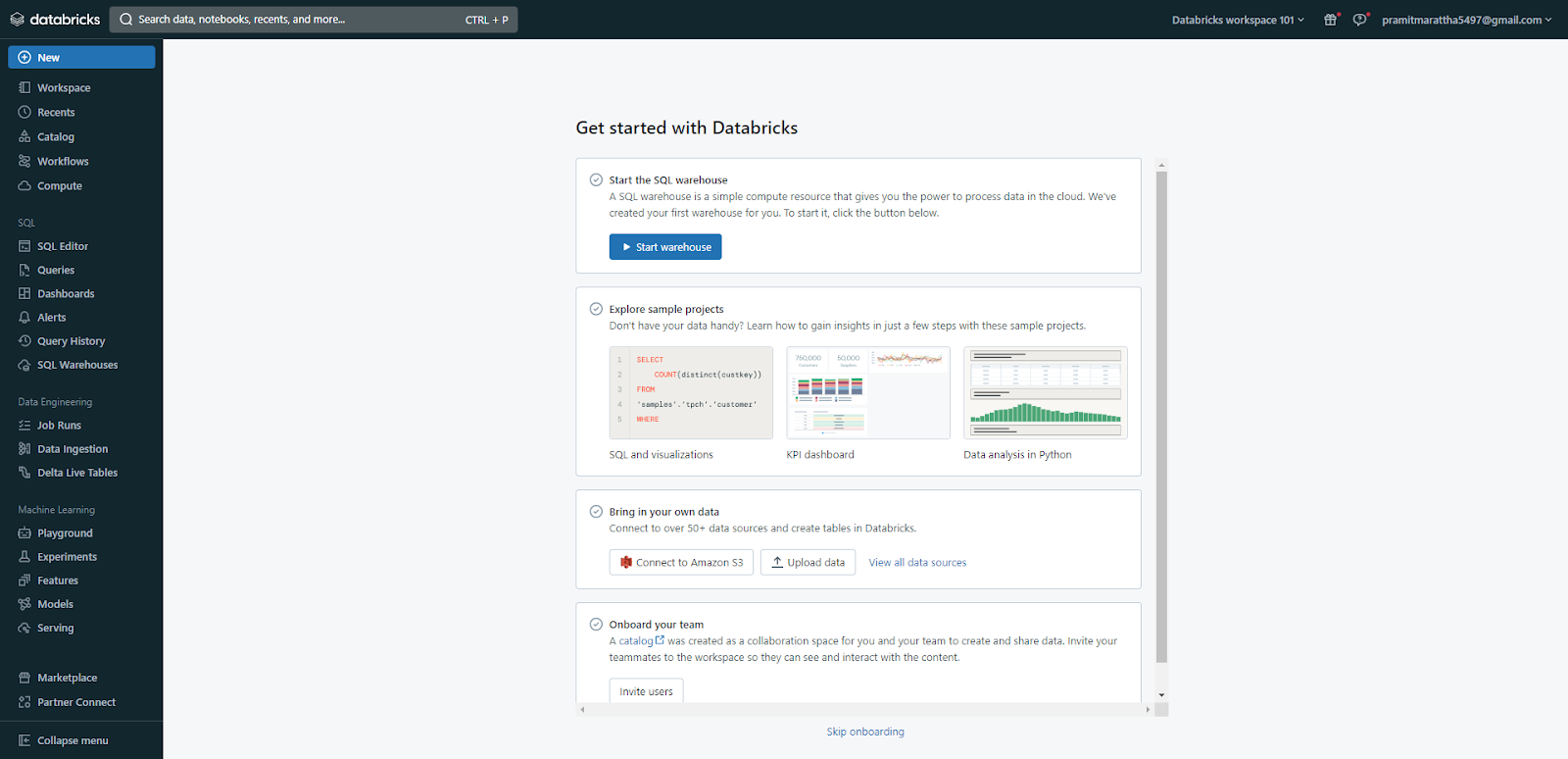Viewport: 1568px width, 759px height.
Task: Click the Models icon
Action: pos(24,604)
